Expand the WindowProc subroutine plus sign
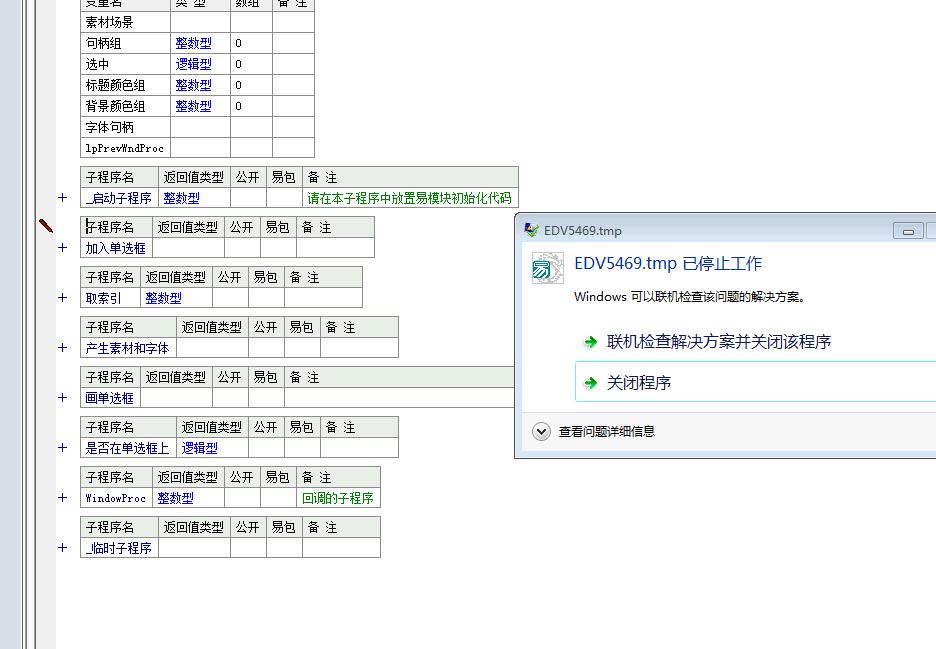Viewport: 936px width, 649px height. pos(63,498)
